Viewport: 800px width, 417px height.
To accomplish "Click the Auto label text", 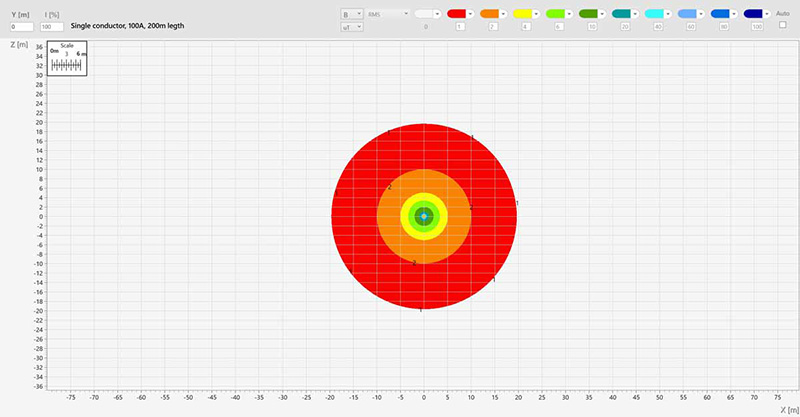I will click(783, 14).
